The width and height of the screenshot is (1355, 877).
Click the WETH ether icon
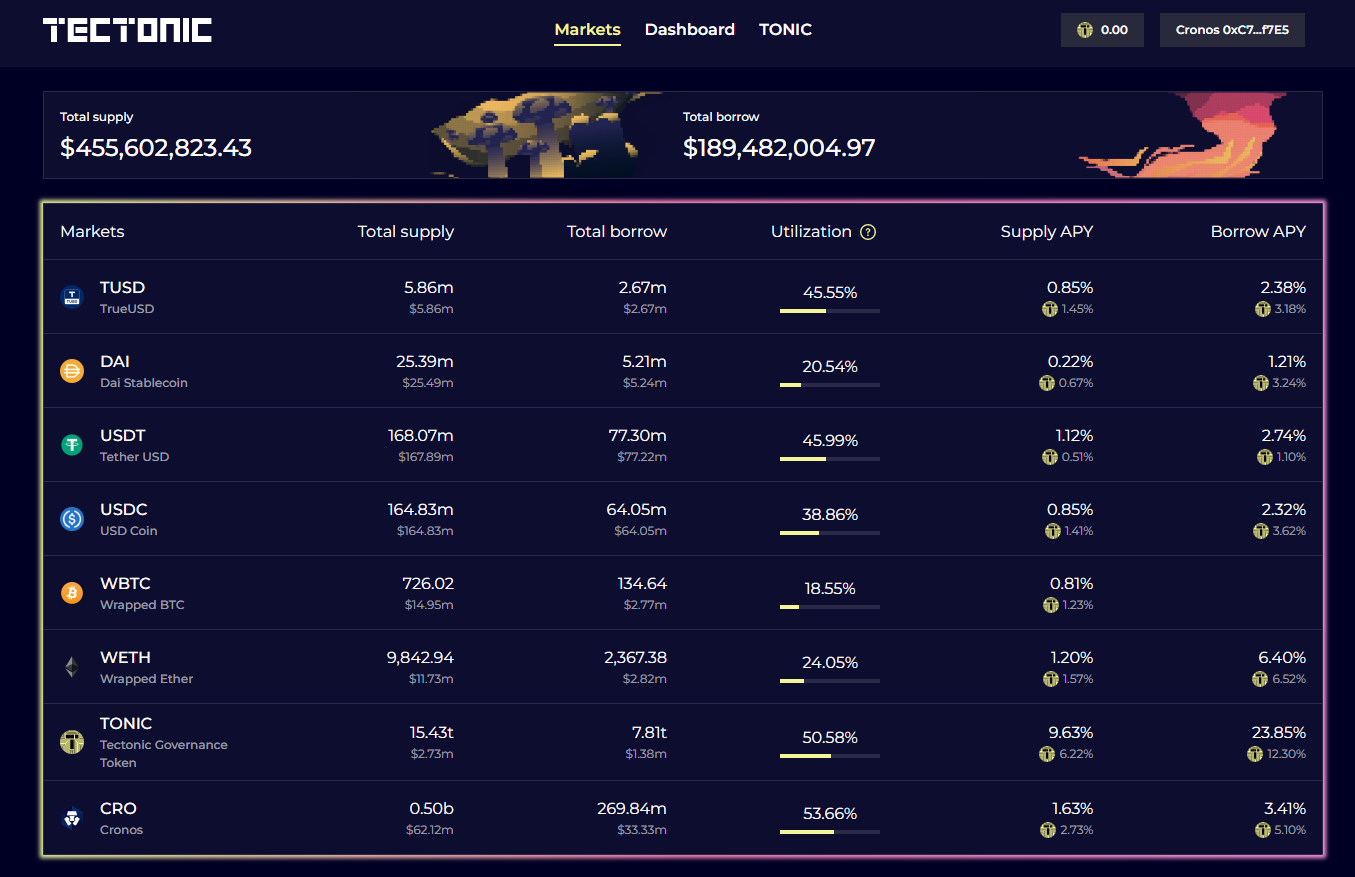(x=72, y=667)
